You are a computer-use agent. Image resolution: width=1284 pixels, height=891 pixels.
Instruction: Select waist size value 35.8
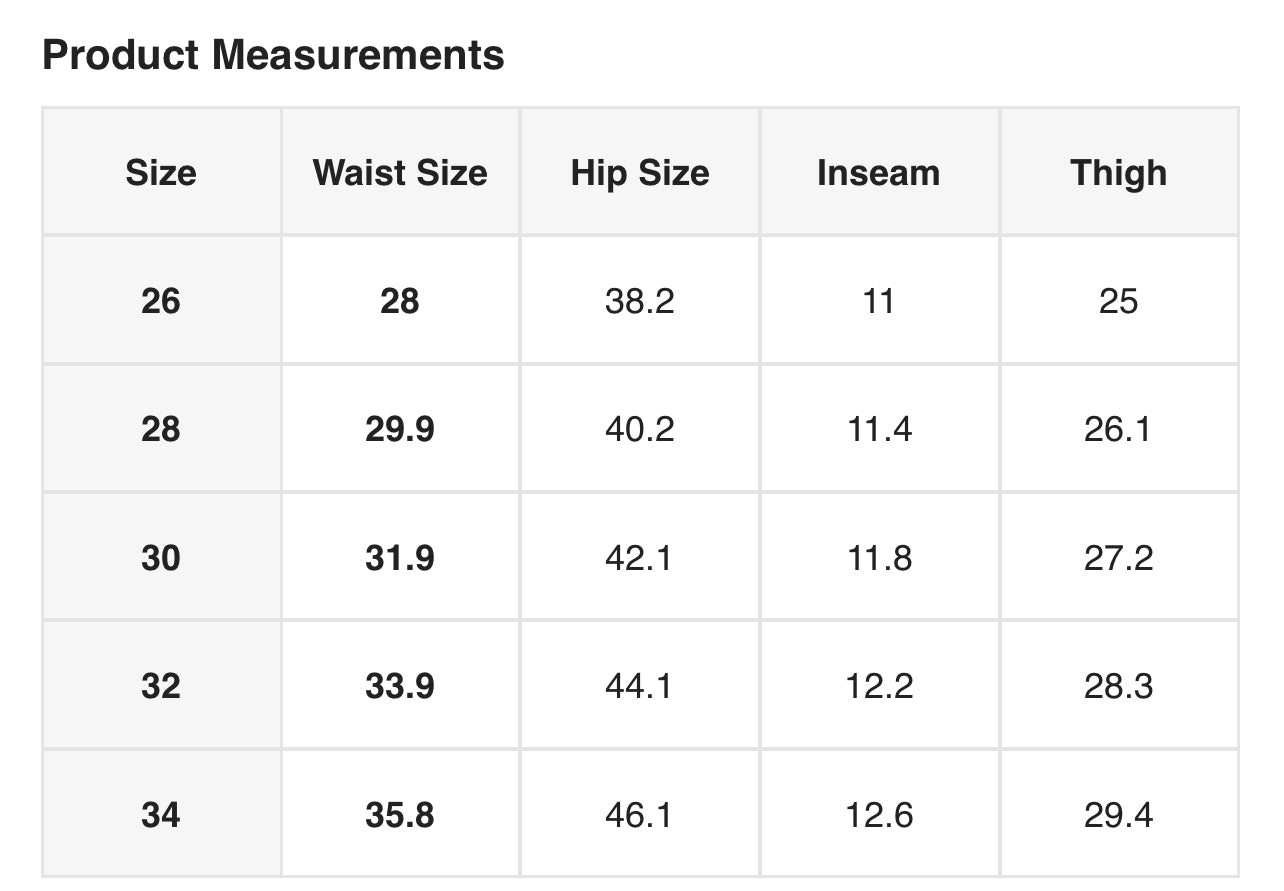coord(400,815)
